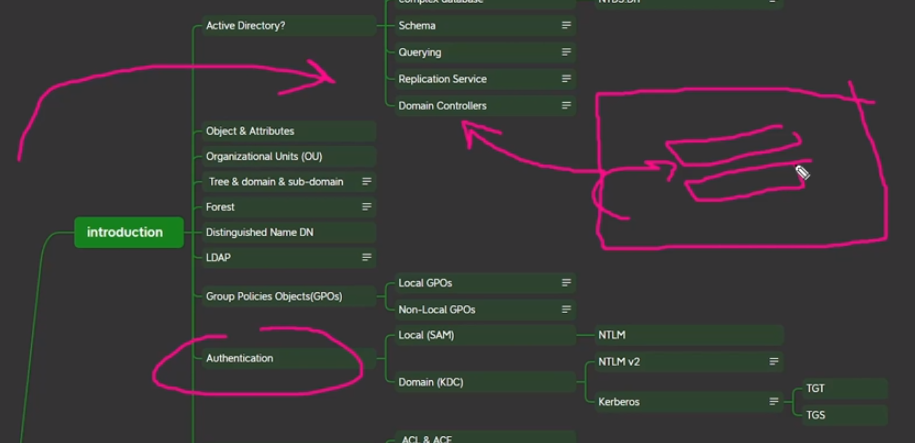This screenshot has width=915, height=443.
Task: Open notes icon on Non-Local GPOs node
Action: [x=566, y=309]
